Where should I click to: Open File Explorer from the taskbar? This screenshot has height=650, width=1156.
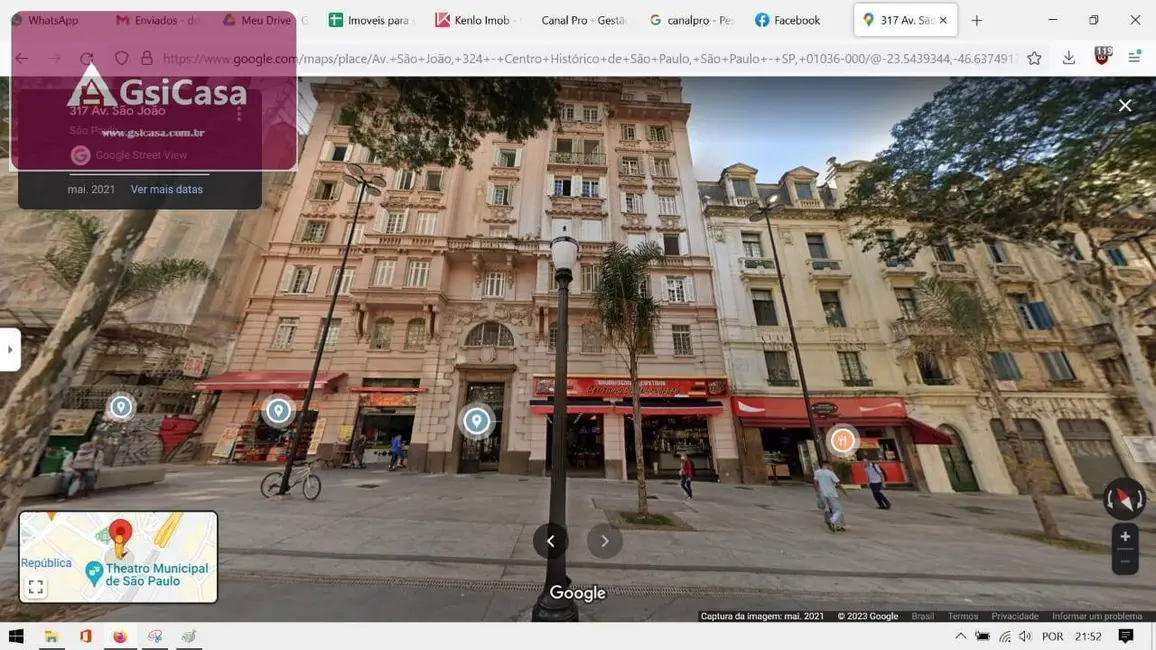[x=51, y=636]
